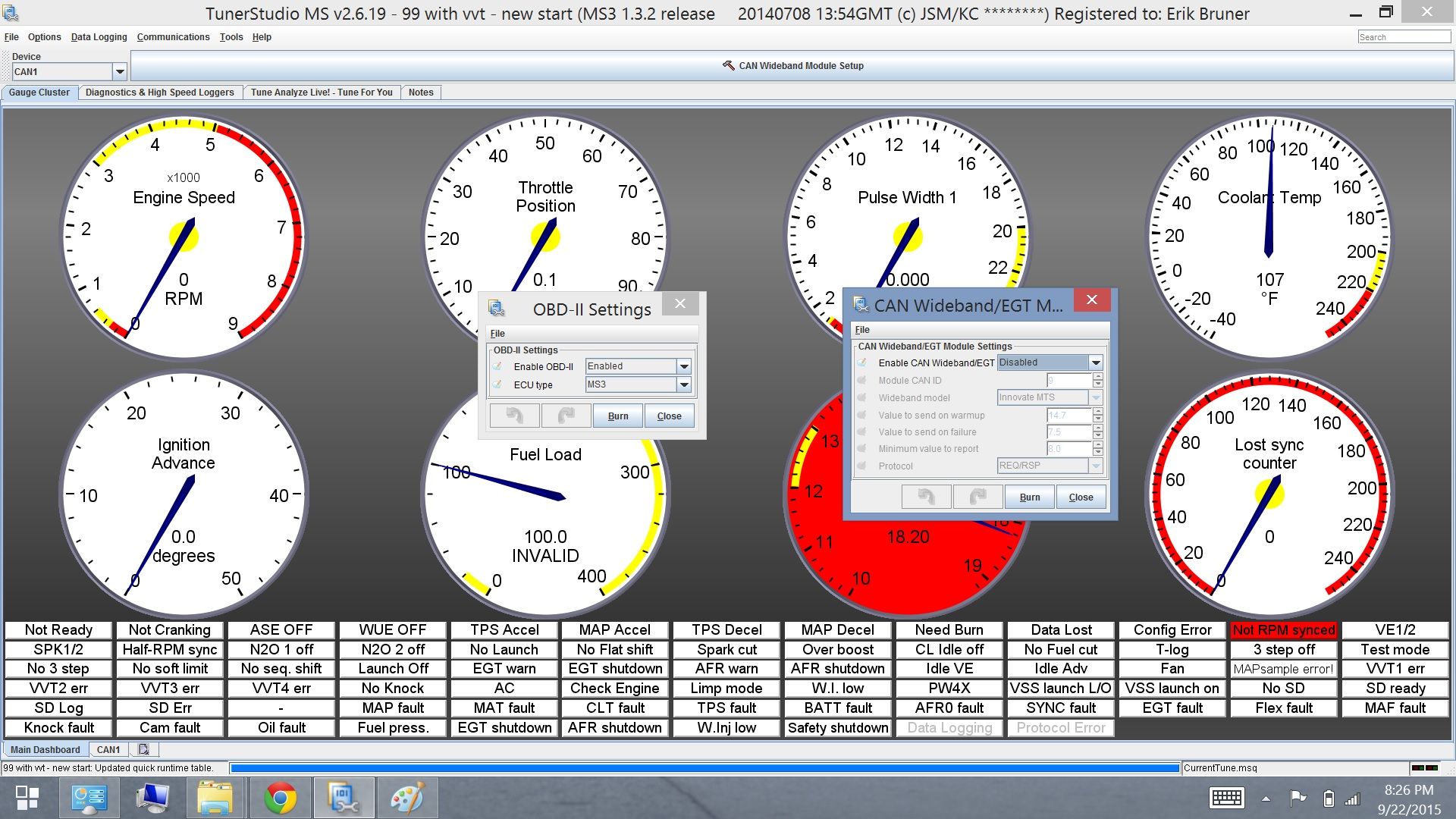This screenshot has height=819, width=1456.
Task: Click the edit icon beside ECU type
Action: [x=497, y=384]
